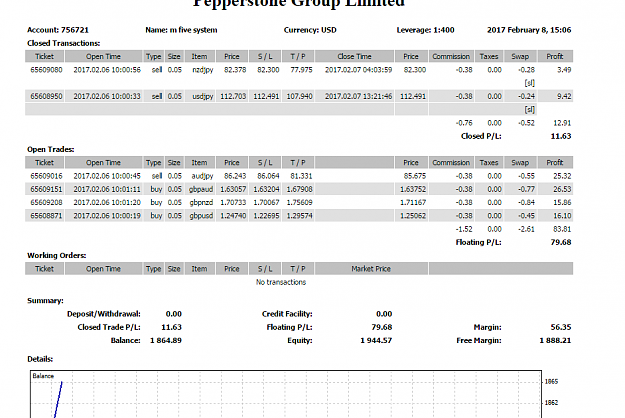Click the Balance chart legend label
625x418 pixels.
[x=43, y=376]
